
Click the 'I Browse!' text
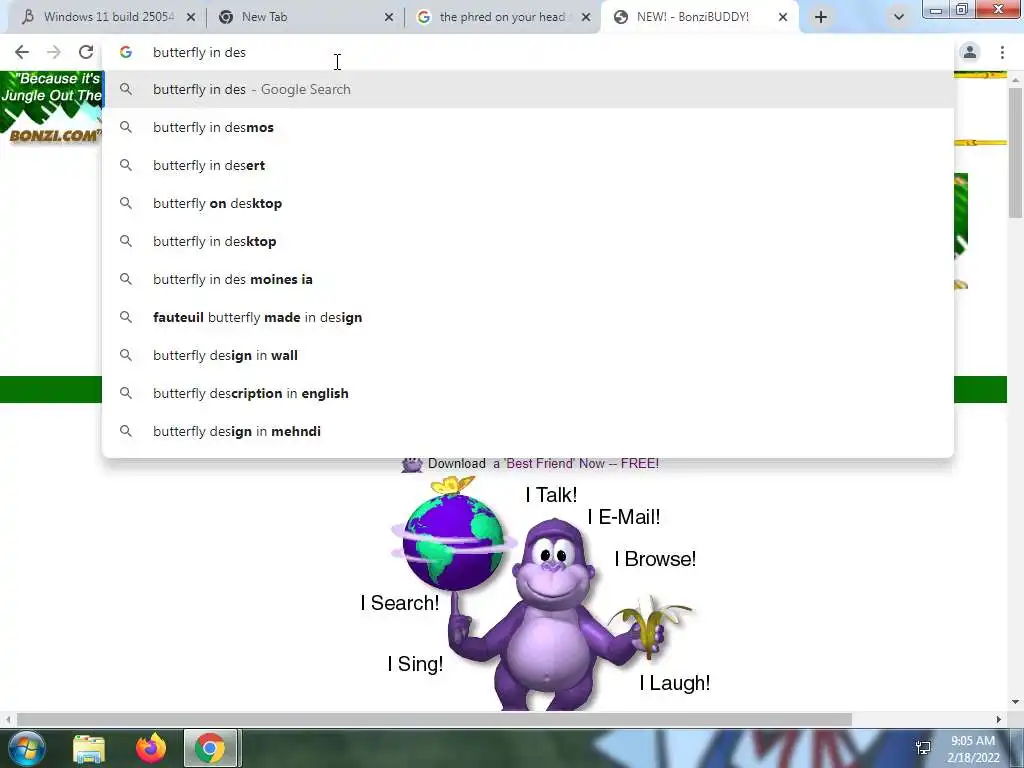[655, 559]
